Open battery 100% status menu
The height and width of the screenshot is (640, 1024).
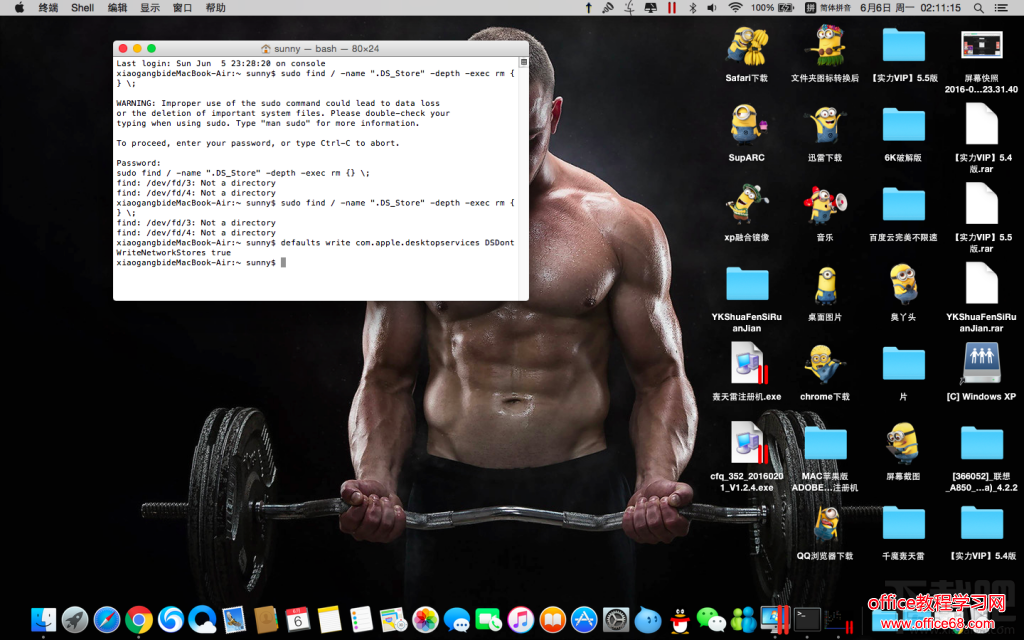coord(773,8)
